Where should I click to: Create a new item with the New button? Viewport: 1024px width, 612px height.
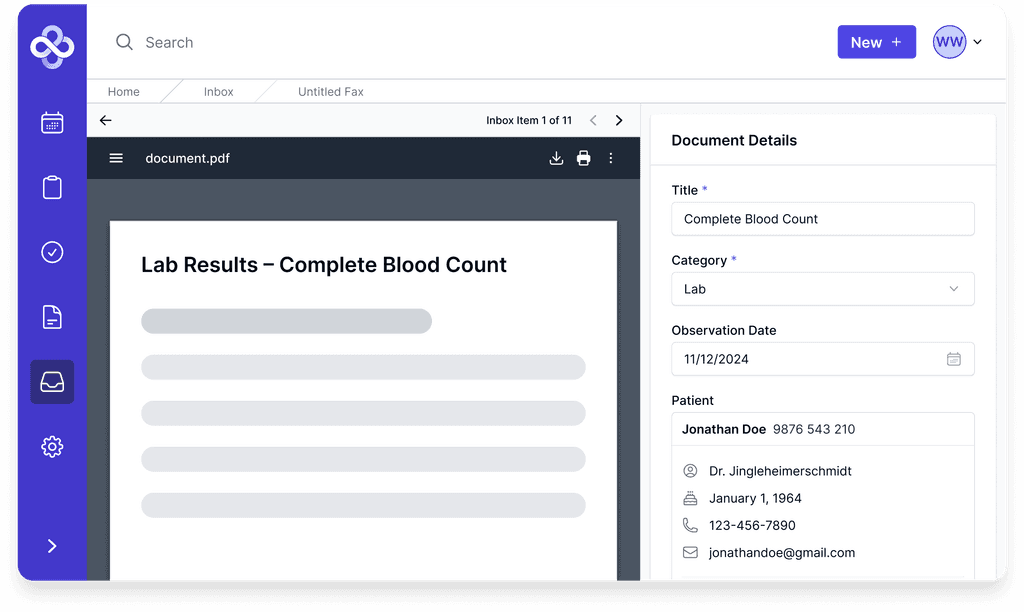876,42
